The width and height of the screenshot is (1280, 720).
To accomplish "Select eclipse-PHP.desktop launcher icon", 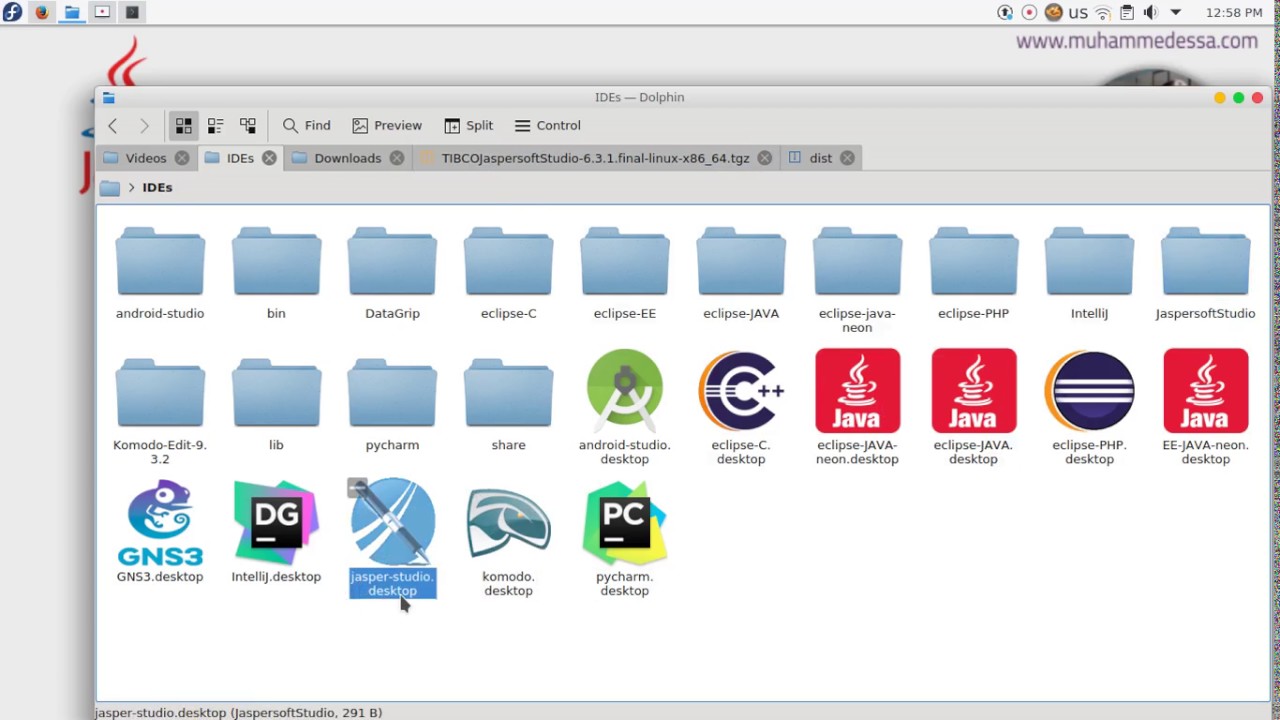I will tap(1089, 391).
